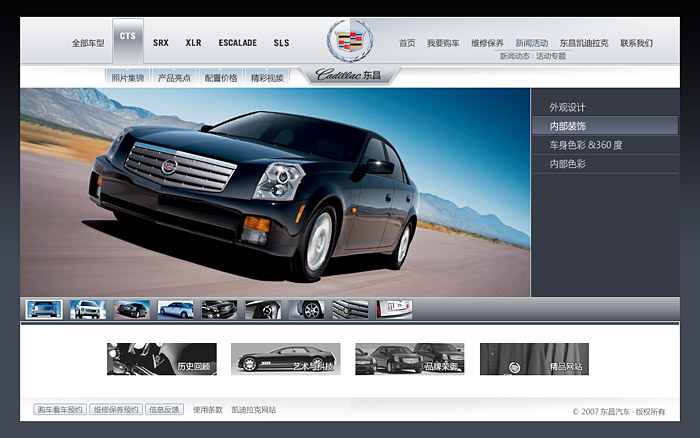Click the © 2007 东昌汽车 copyright text

pyautogui.click(x=619, y=412)
